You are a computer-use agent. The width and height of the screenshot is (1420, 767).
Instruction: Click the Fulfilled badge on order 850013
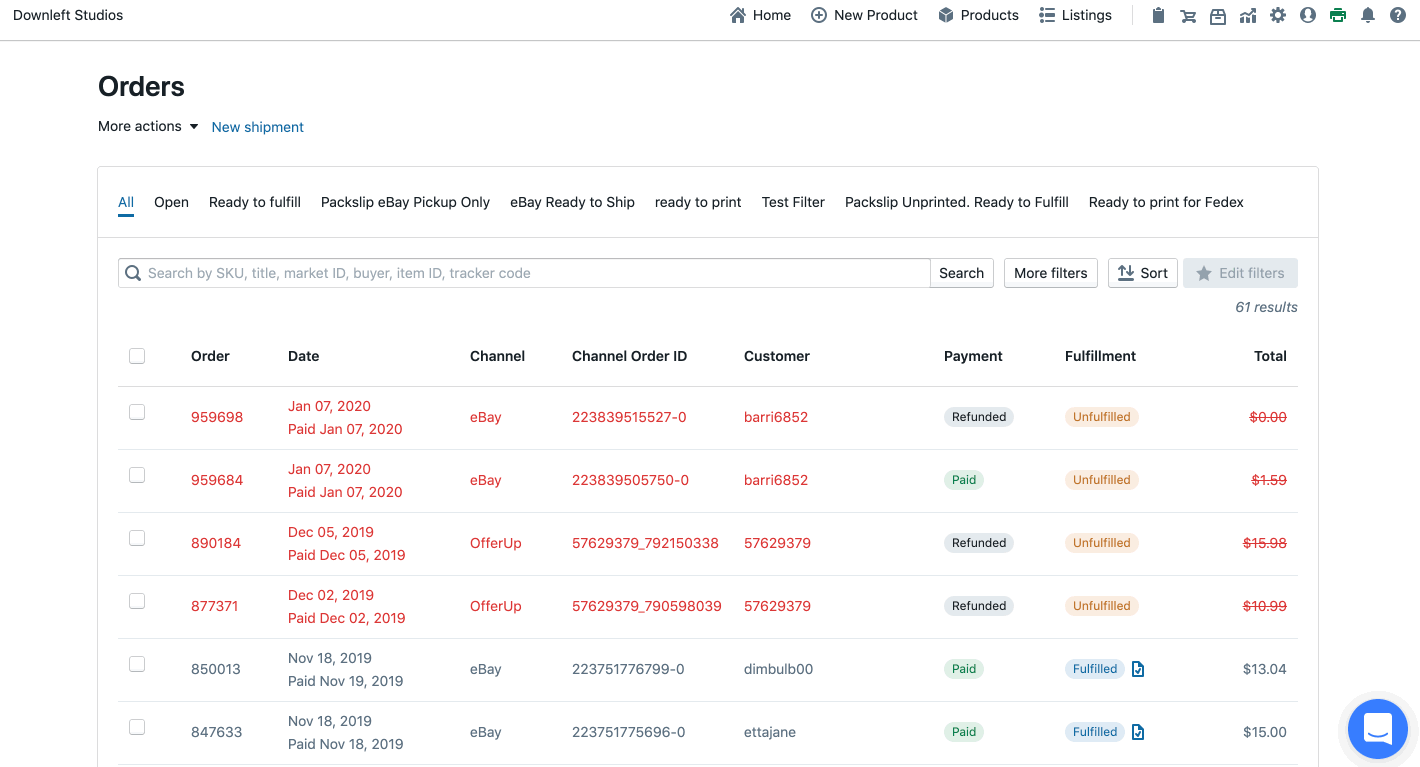tap(1095, 669)
